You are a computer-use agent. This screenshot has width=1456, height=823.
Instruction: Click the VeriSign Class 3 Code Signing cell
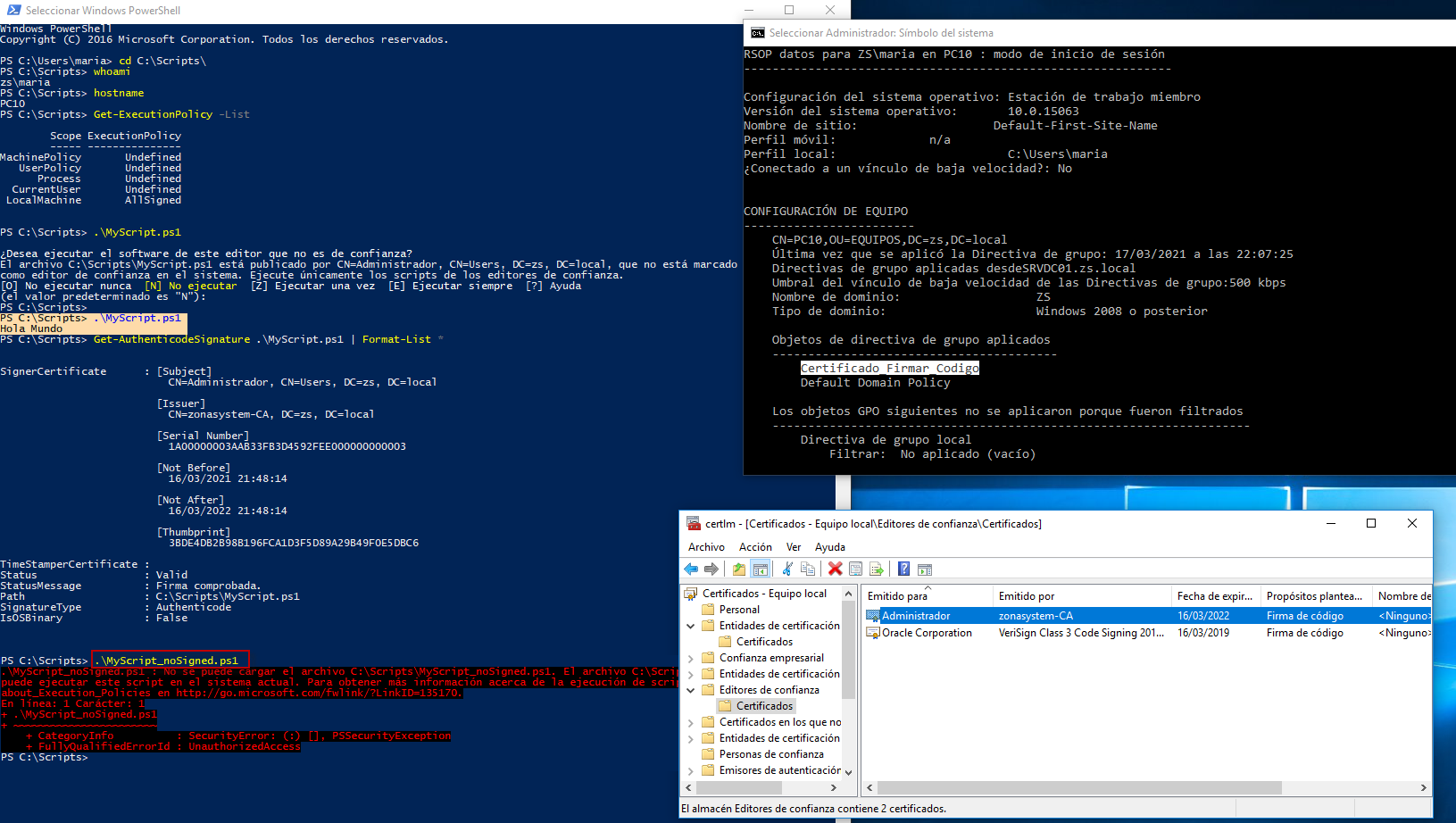tap(1081, 633)
